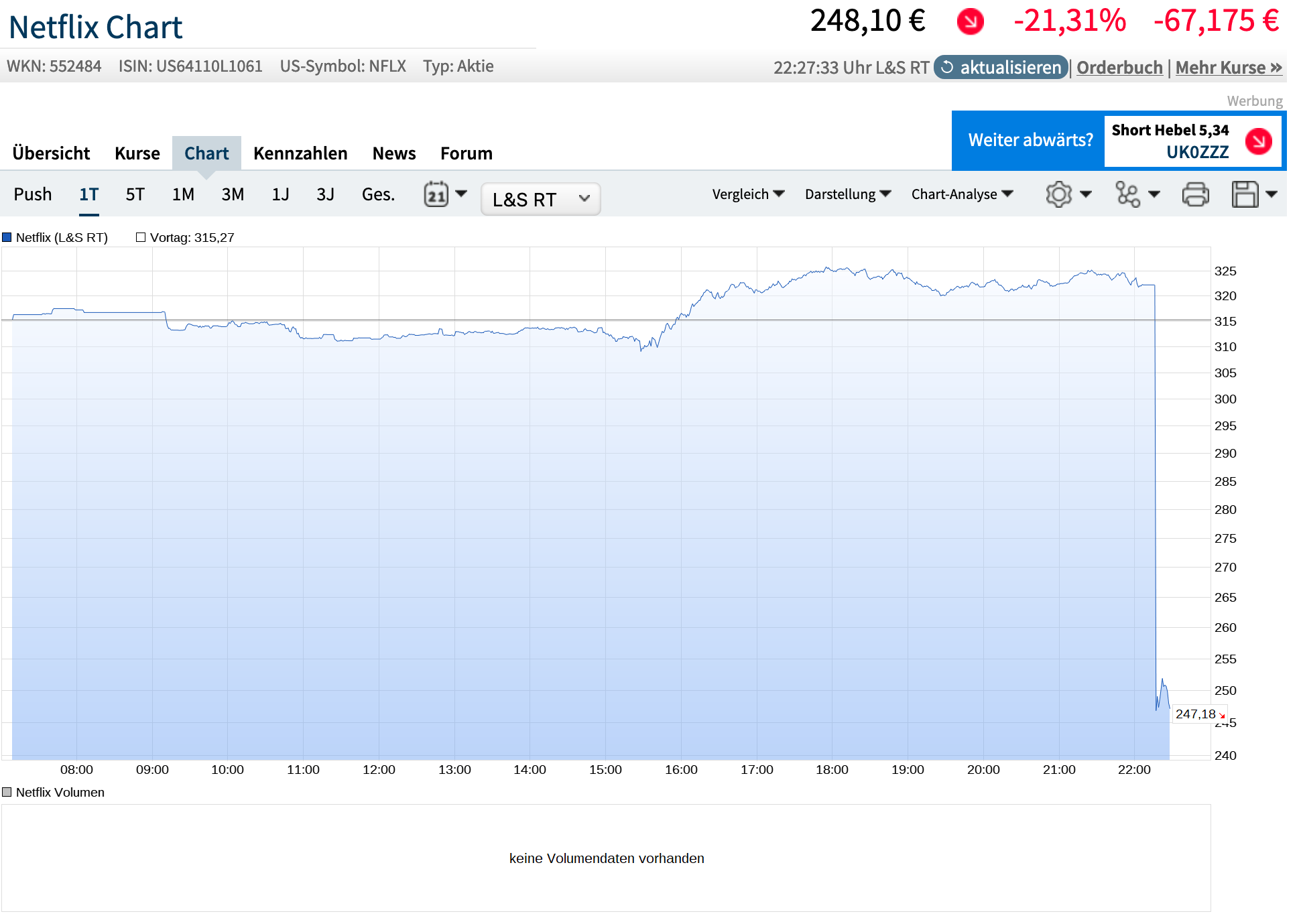The height and width of the screenshot is (924, 1299).
Task: Click the calendar date picker icon
Action: [436, 195]
